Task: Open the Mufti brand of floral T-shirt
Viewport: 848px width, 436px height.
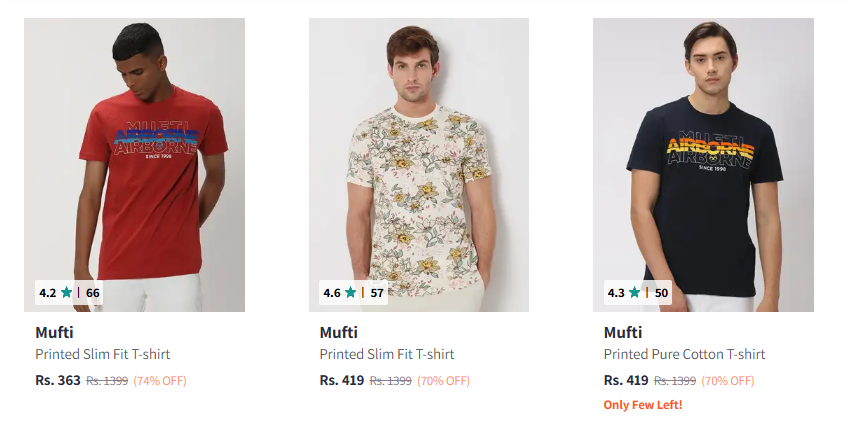Action: pos(338,333)
